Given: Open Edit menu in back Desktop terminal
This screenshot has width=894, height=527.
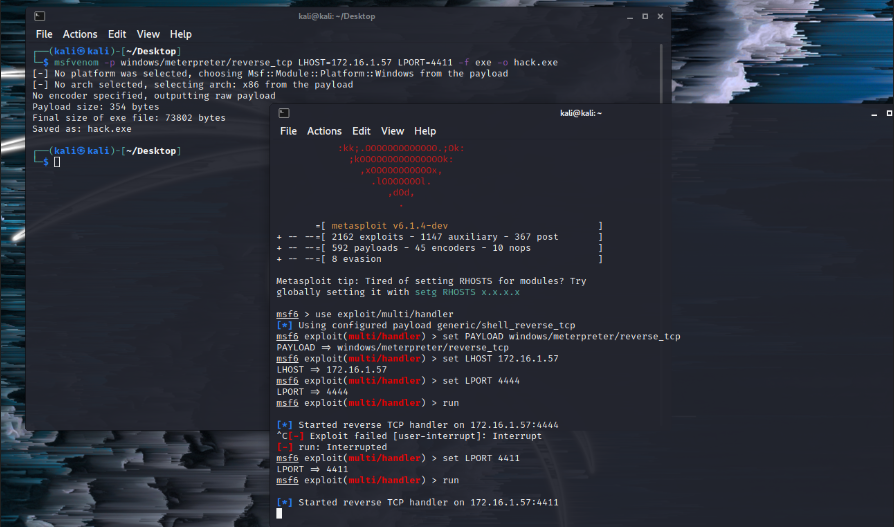Looking at the screenshot, I should (x=117, y=34).
